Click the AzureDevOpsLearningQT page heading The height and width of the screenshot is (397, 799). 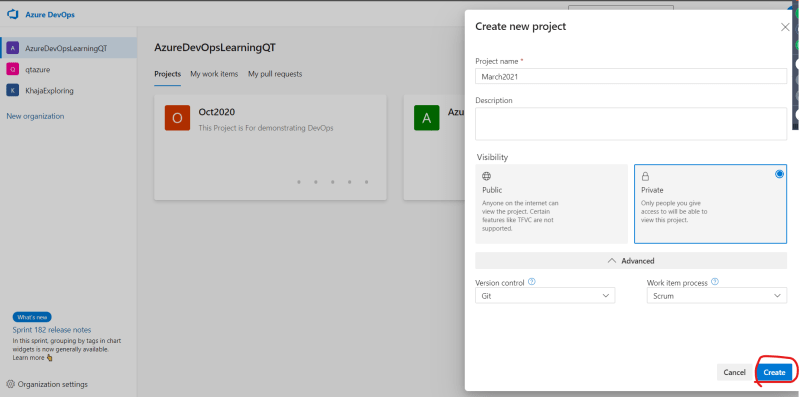[215, 48]
